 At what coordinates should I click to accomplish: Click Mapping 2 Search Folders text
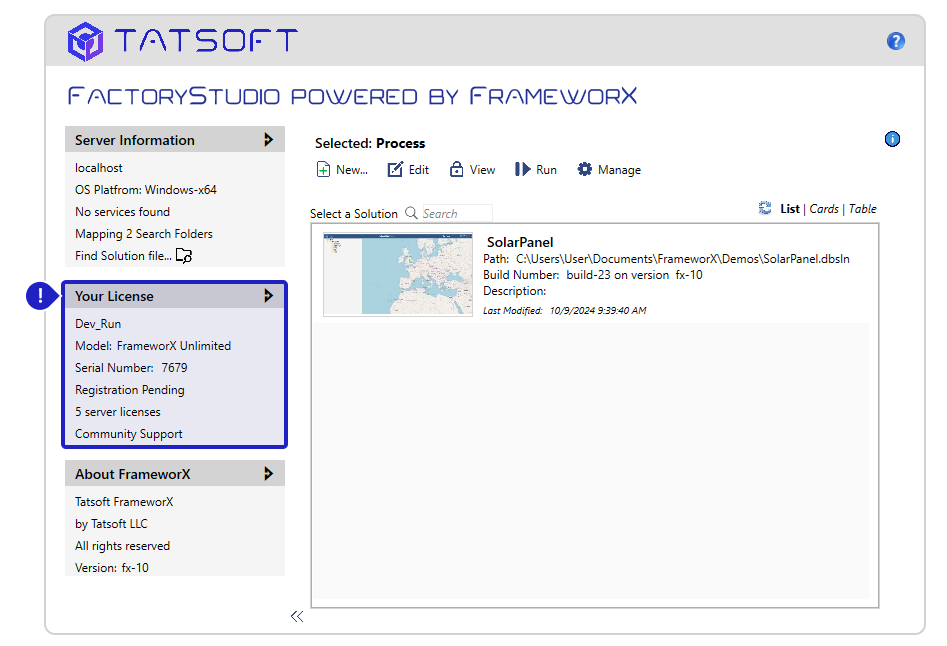coord(144,234)
